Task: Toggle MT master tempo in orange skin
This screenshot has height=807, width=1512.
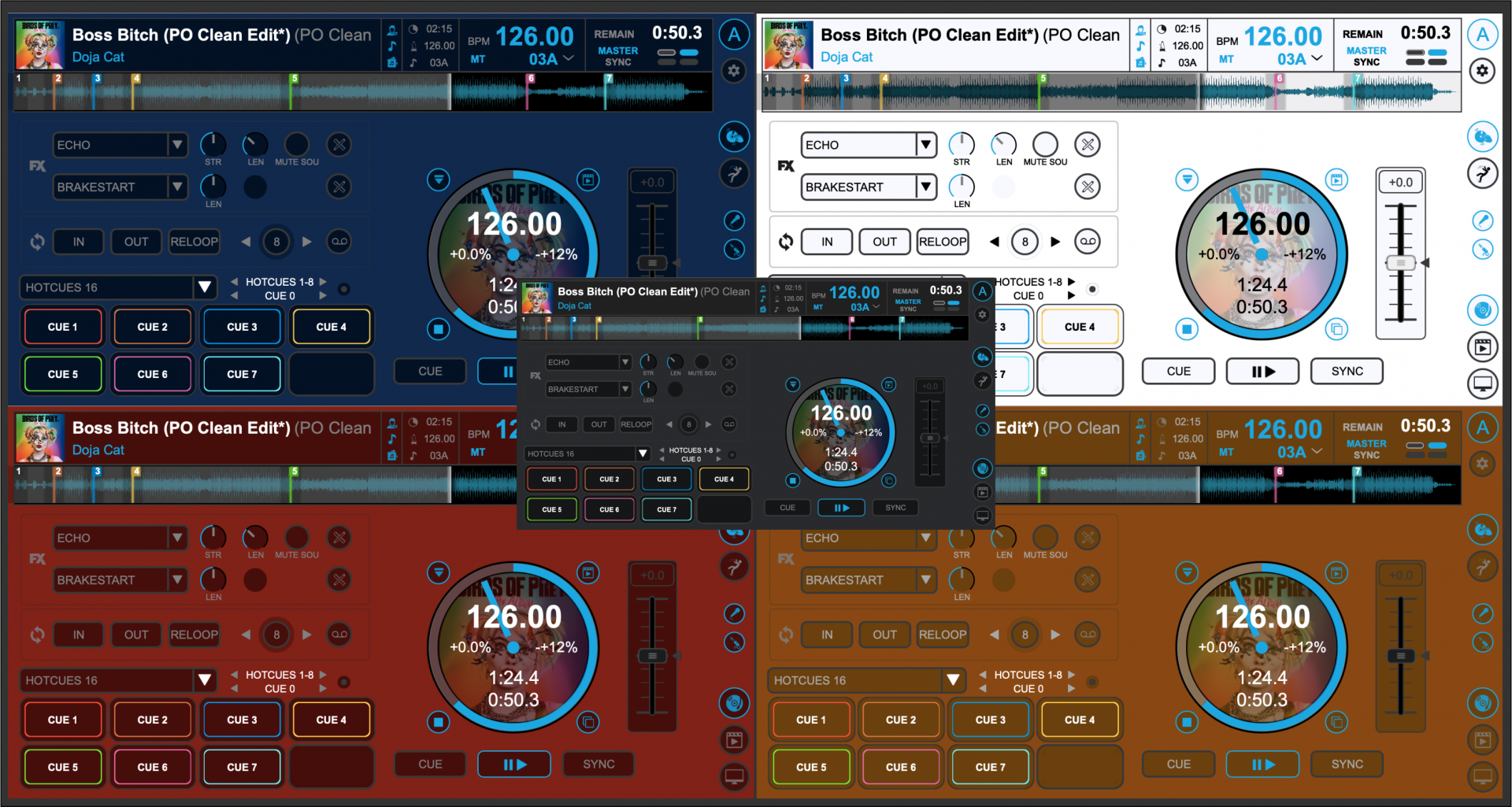Action: point(1226,452)
